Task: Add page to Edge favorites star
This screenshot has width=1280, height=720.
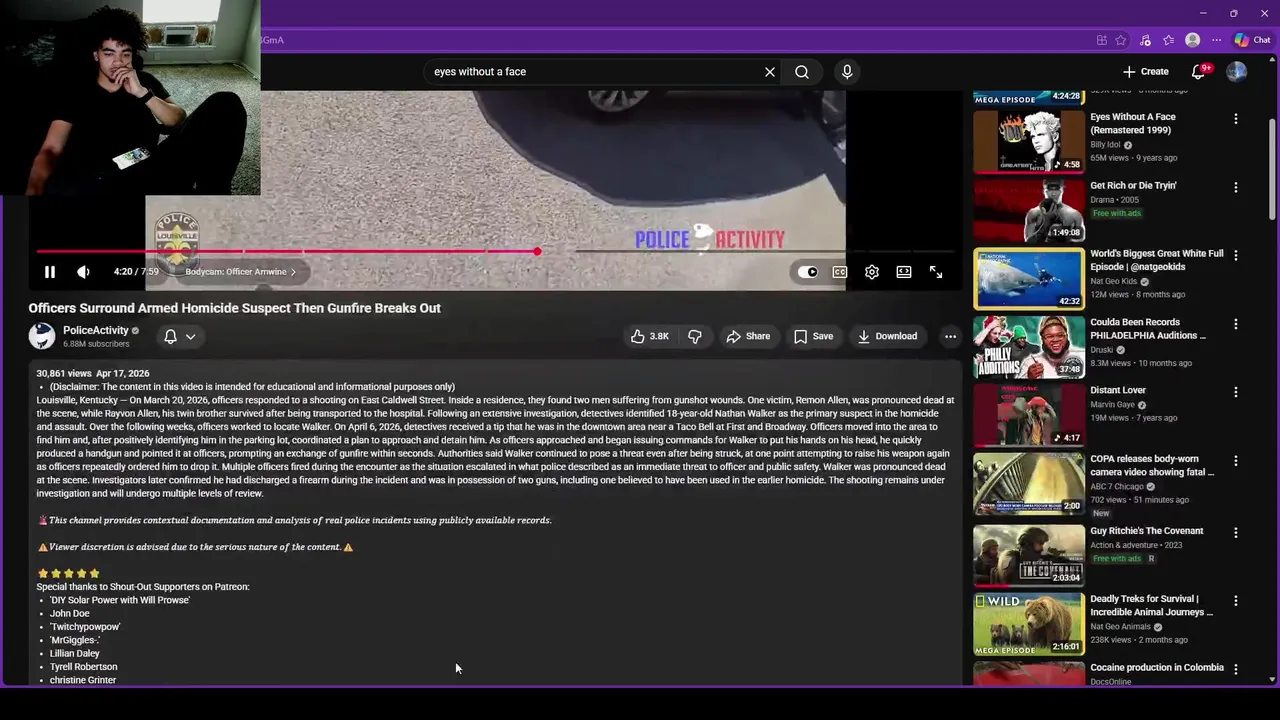Action: (x=1121, y=40)
